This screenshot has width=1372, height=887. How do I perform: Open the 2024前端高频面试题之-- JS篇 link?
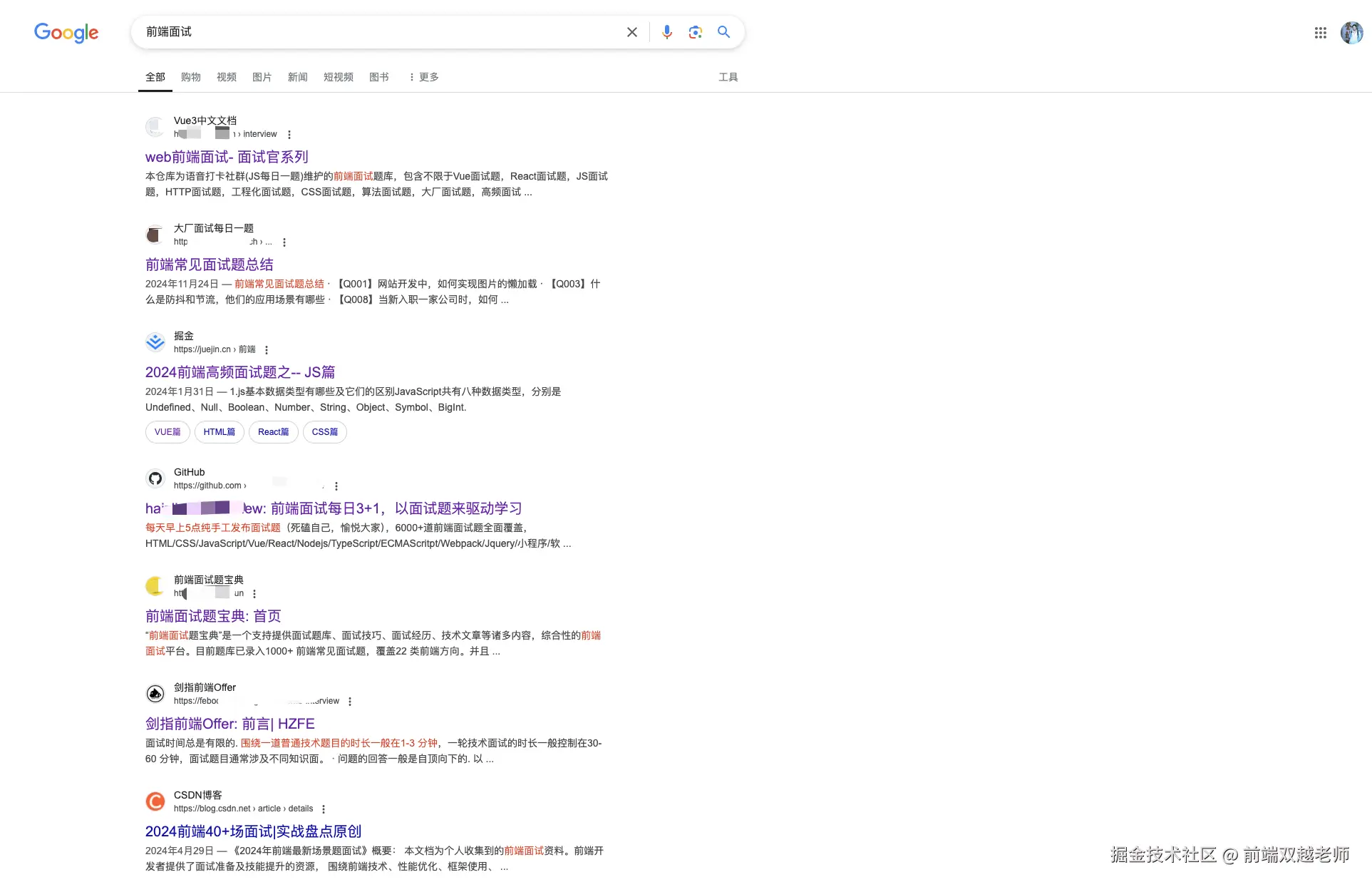click(239, 371)
